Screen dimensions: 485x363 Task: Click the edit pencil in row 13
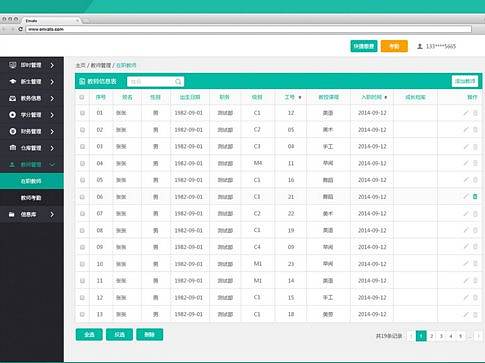(466, 314)
